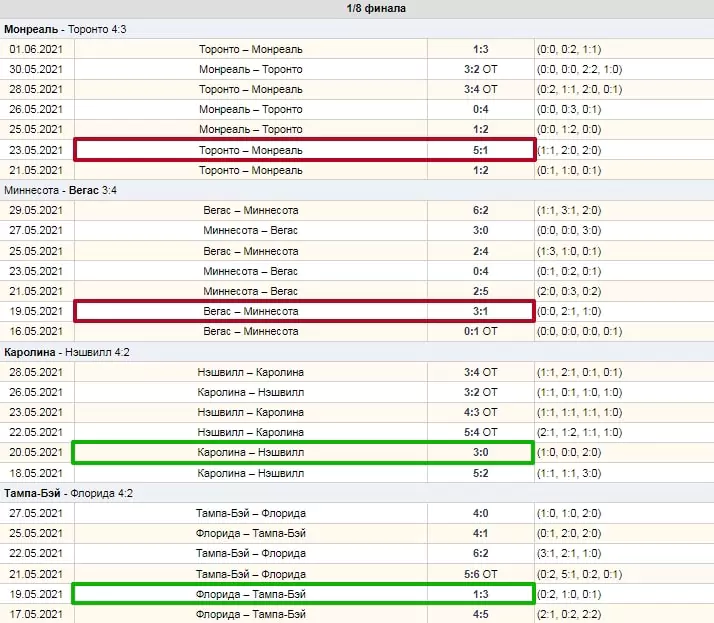714x623 pixels.
Task: Click the 6:2 score of Вегас – Миннесота
Action: (480, 210)
